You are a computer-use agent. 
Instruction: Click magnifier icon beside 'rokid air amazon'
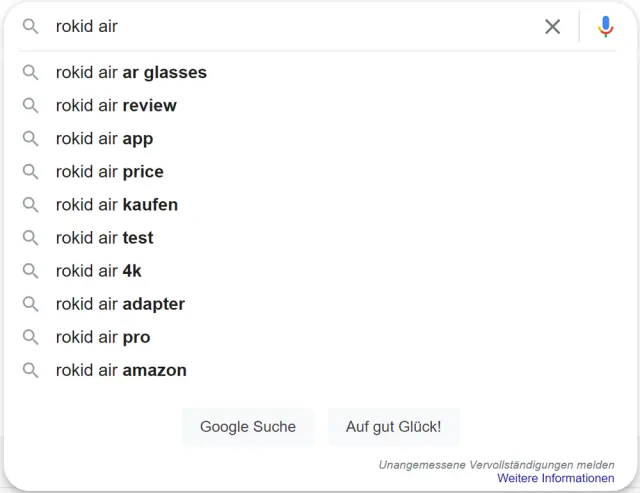click(x=31, y=370)
